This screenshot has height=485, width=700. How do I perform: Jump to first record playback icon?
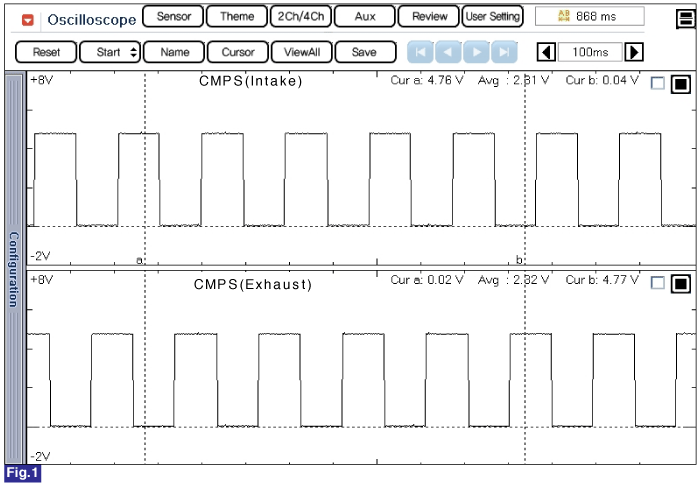tap(420, 52)
